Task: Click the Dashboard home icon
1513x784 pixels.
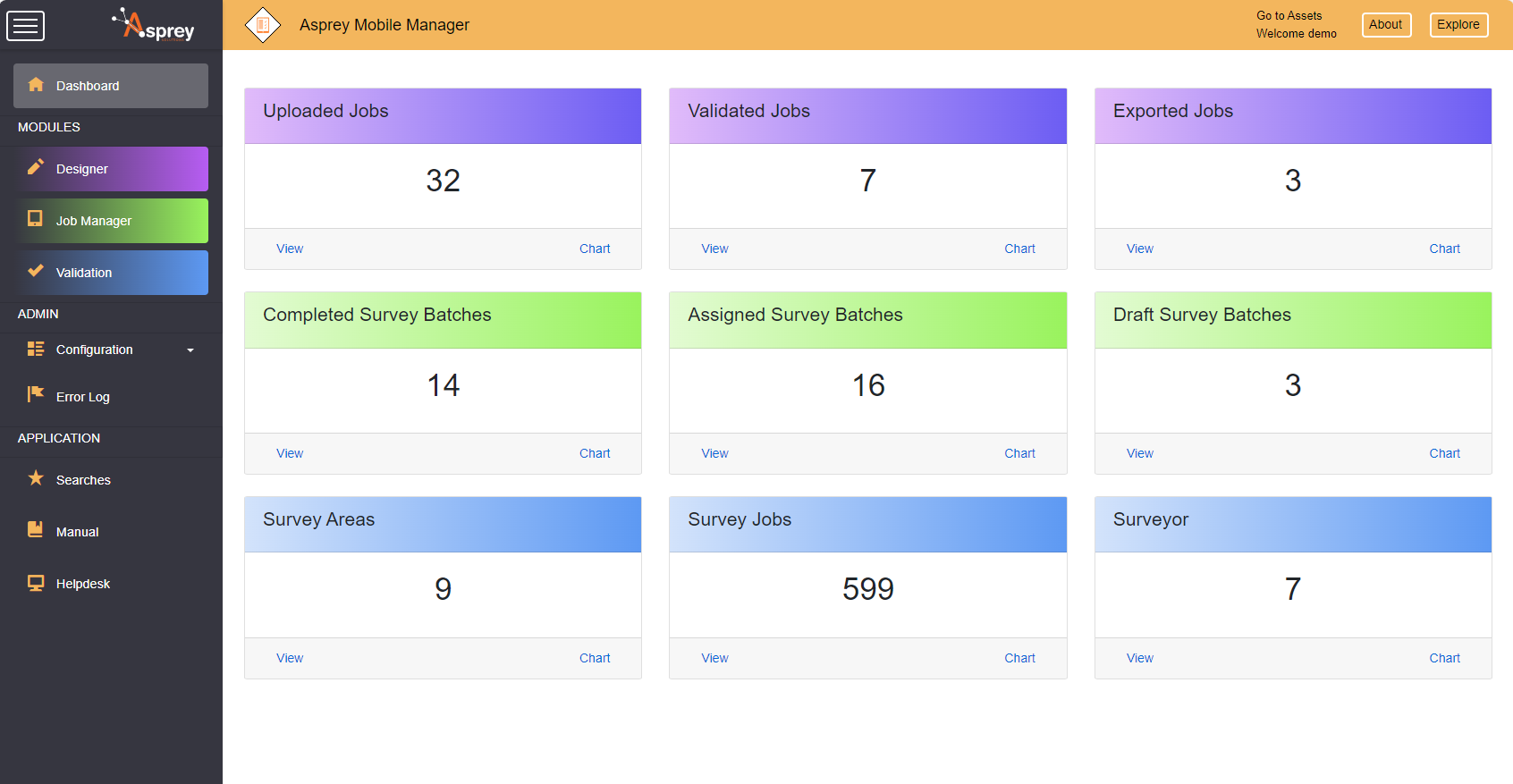Action: pyautogui.click(x=36, y=85)
